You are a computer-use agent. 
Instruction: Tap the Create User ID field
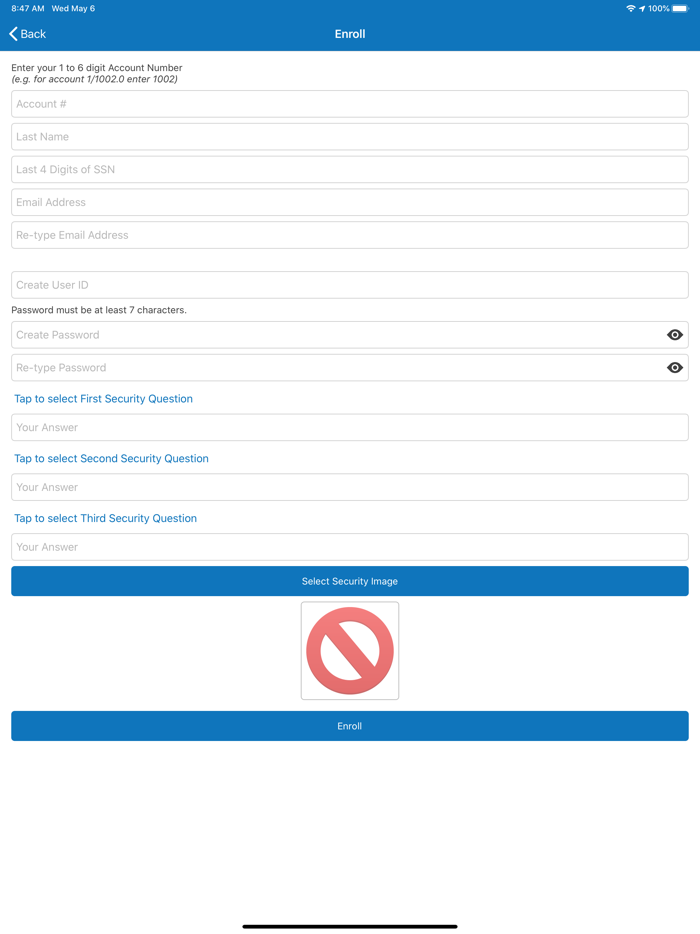click(x=350, y=285)
